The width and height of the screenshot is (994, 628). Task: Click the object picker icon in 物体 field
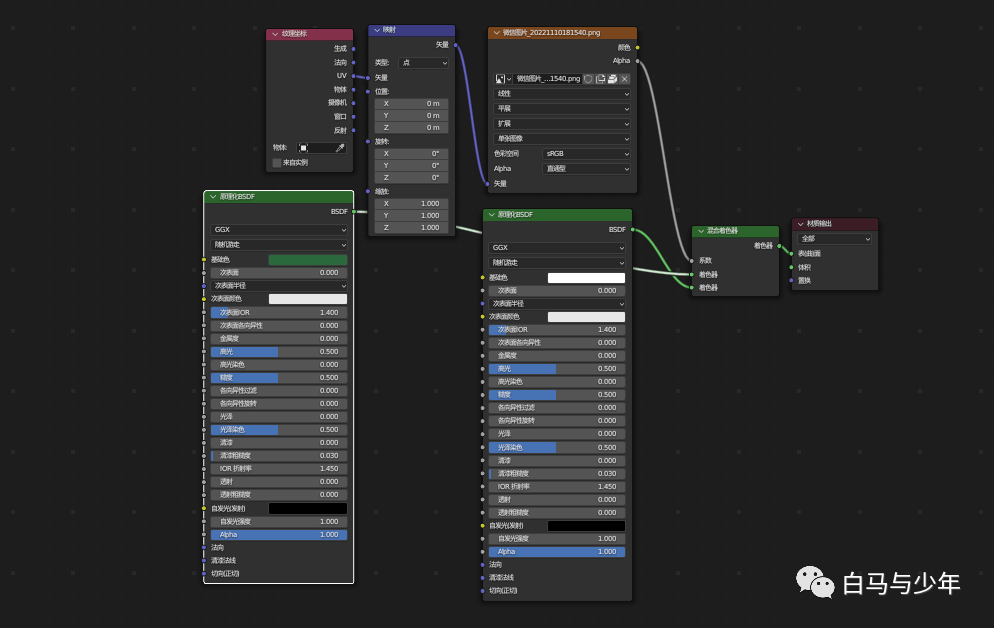point(303,148)
